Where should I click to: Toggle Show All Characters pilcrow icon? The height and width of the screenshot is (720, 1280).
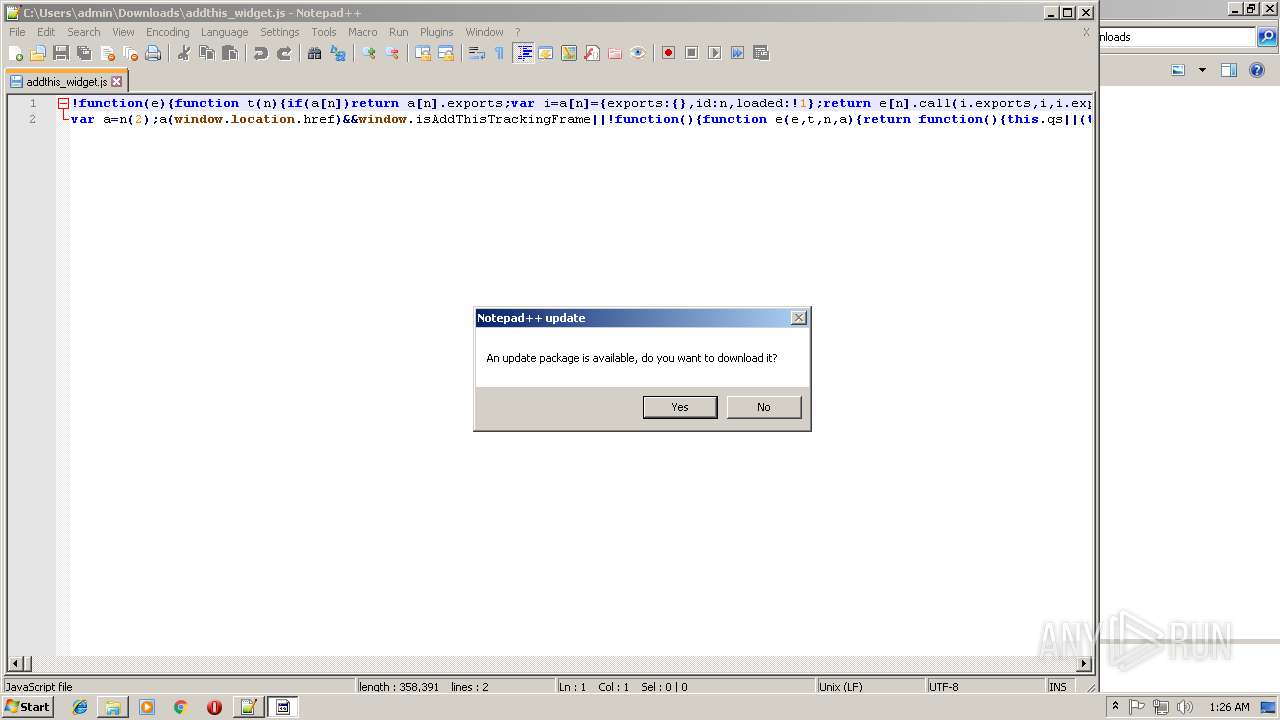(x=499, y=53)
